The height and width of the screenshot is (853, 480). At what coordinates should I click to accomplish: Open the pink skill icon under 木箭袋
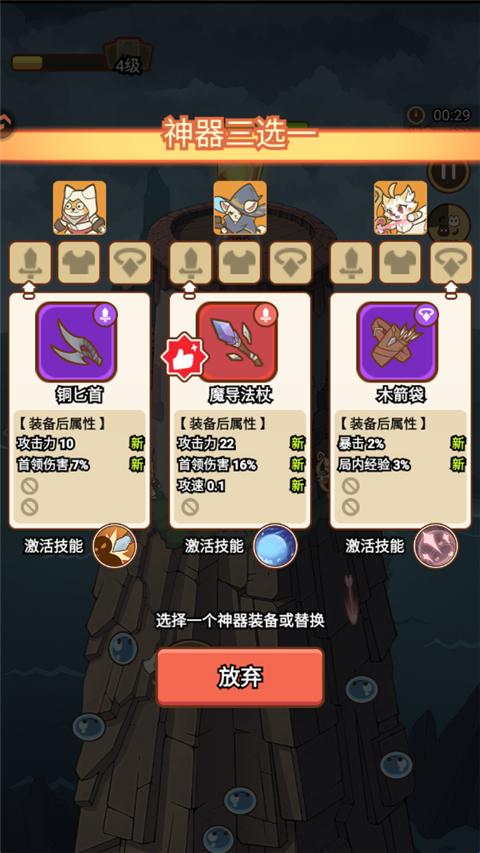pos(436,546)
